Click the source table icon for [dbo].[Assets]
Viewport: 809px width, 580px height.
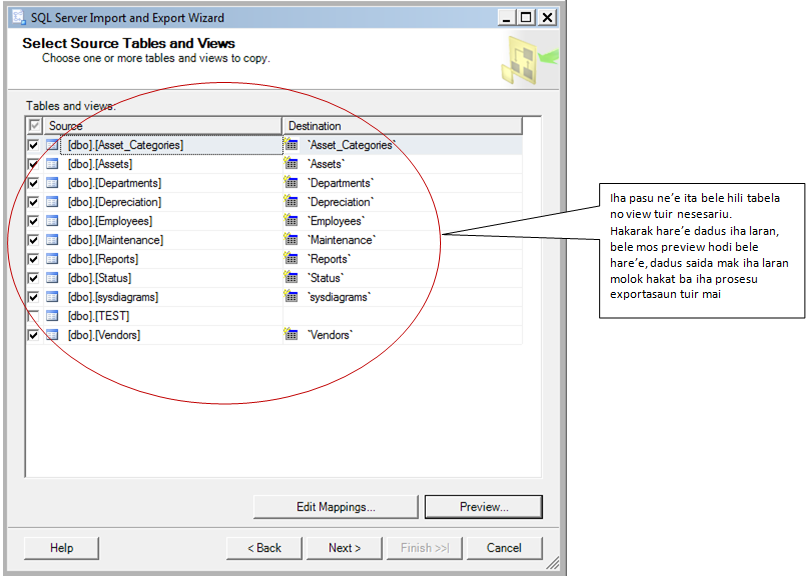[x=52, y=164]
